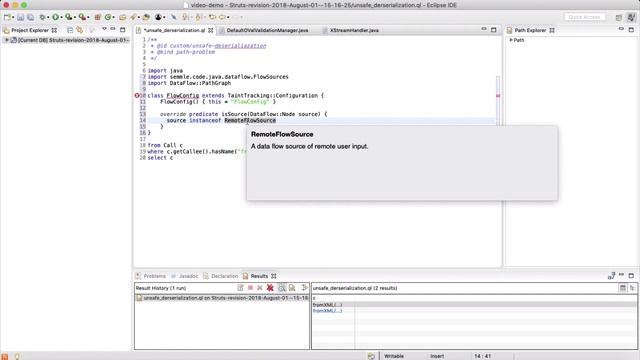The image size is (640, 360).
Task: Close the unsafe_deserialization.ql editor tab
Action: (211, 30)
